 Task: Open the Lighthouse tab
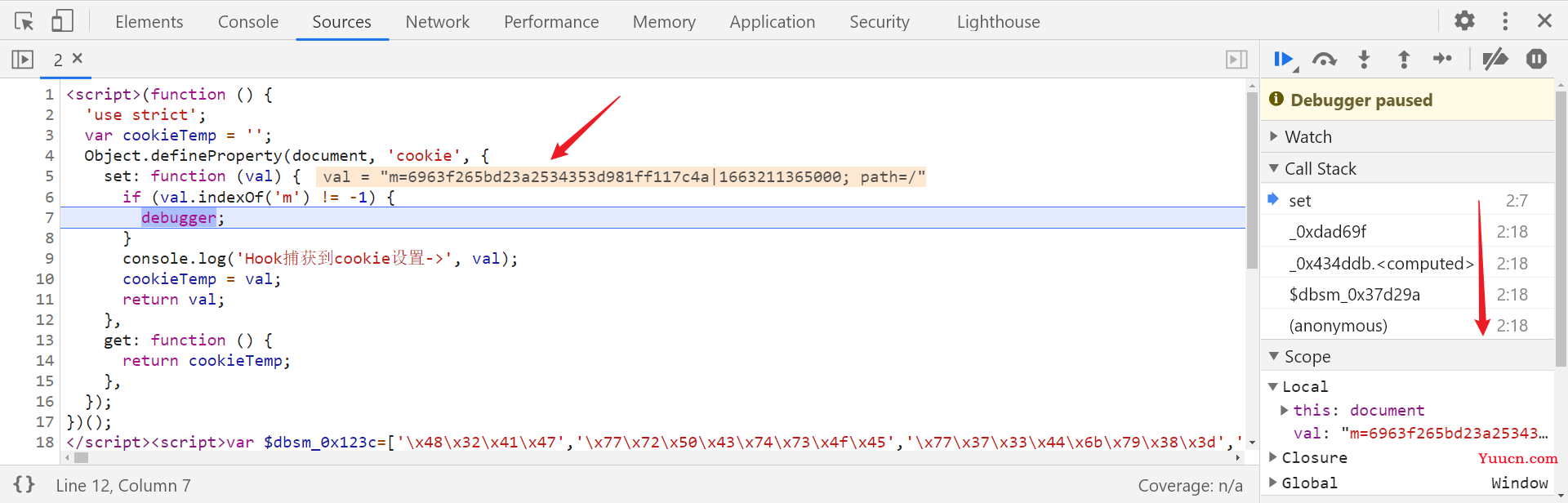click(999, 21)
